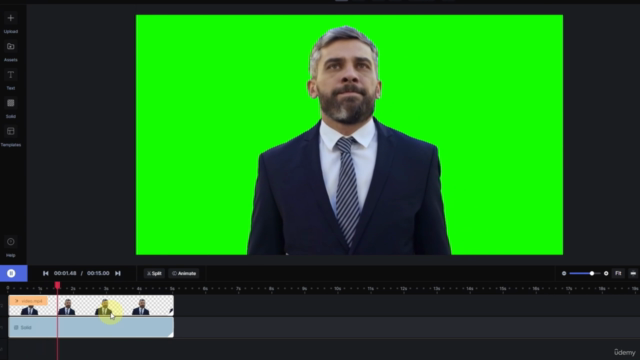Click the current time 00:01.48 display

pyautogui.click(x=65, y=273)
